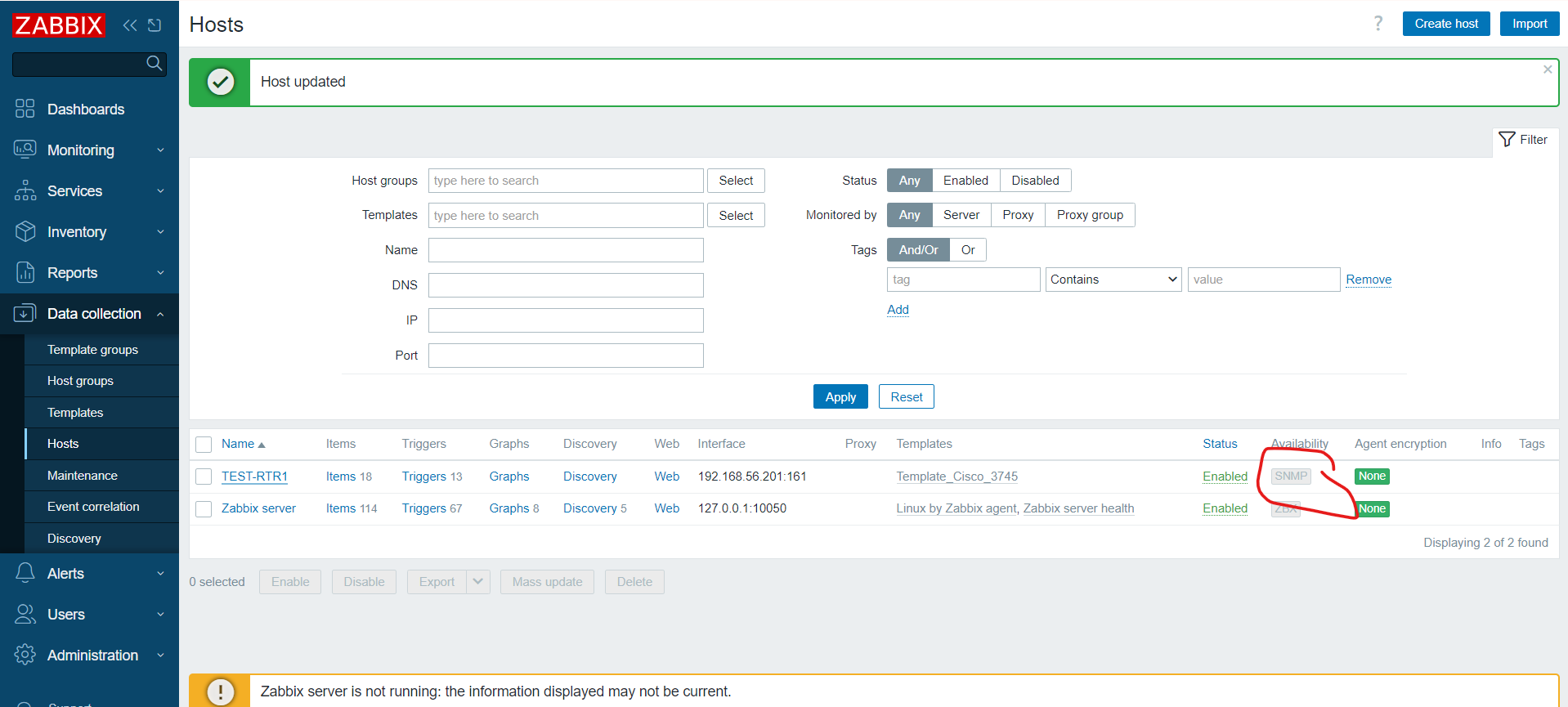The height and width of the screenshot is (707, 1568).
Task: Focus the tag value field
Action: click(x=1264, y=280)
